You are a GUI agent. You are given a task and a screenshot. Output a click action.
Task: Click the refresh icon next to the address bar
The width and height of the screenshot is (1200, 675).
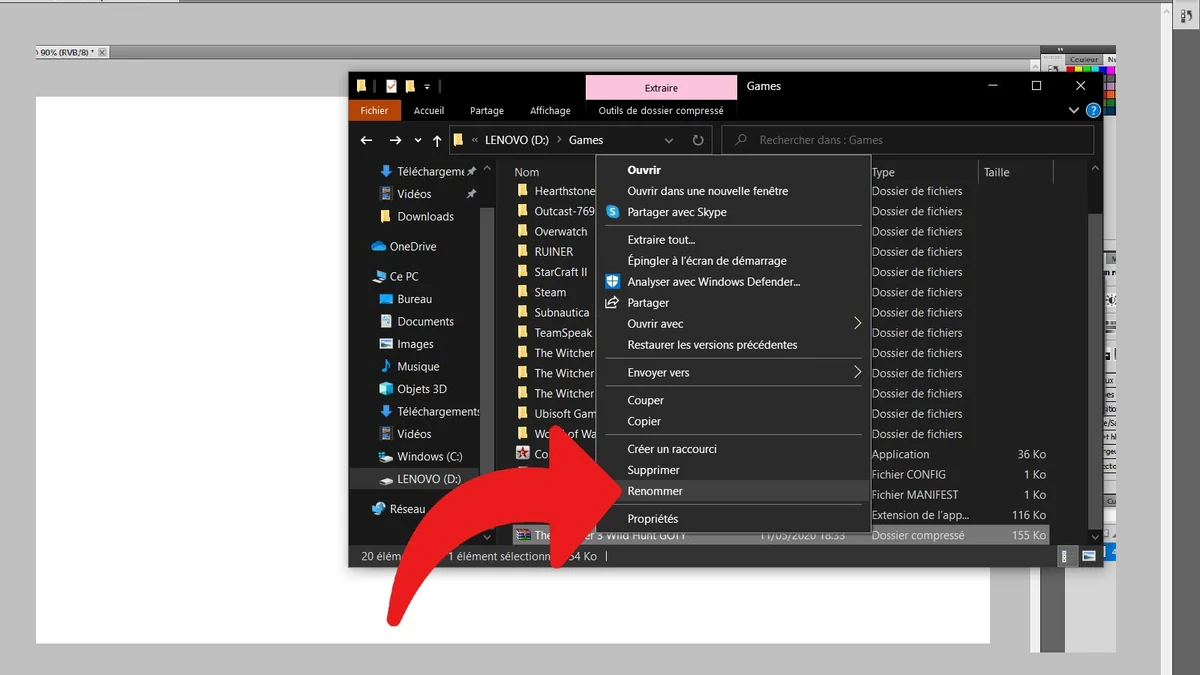click(x=699, y=140)
